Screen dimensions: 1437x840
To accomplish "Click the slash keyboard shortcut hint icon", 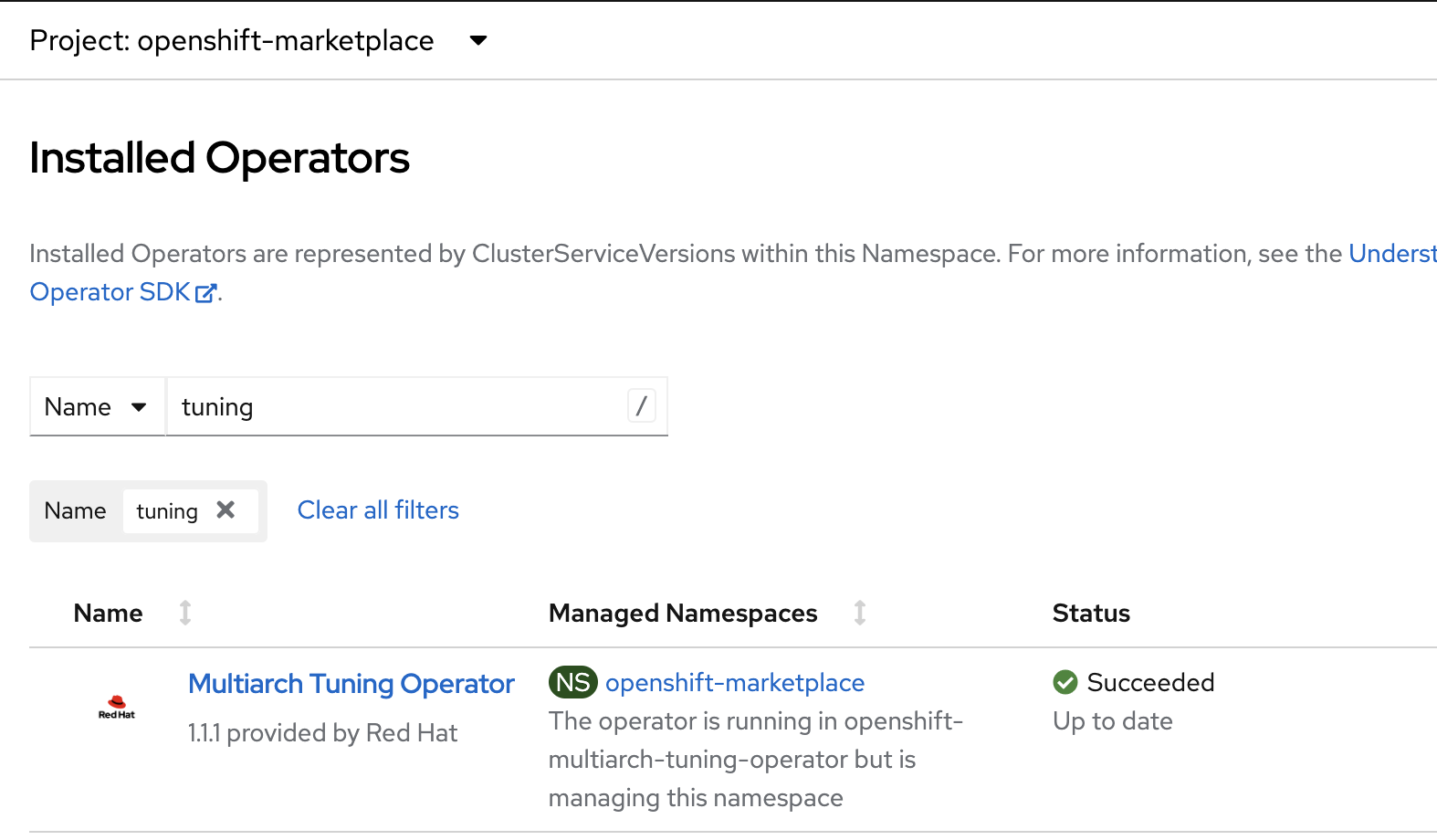I will coord(642,405).
